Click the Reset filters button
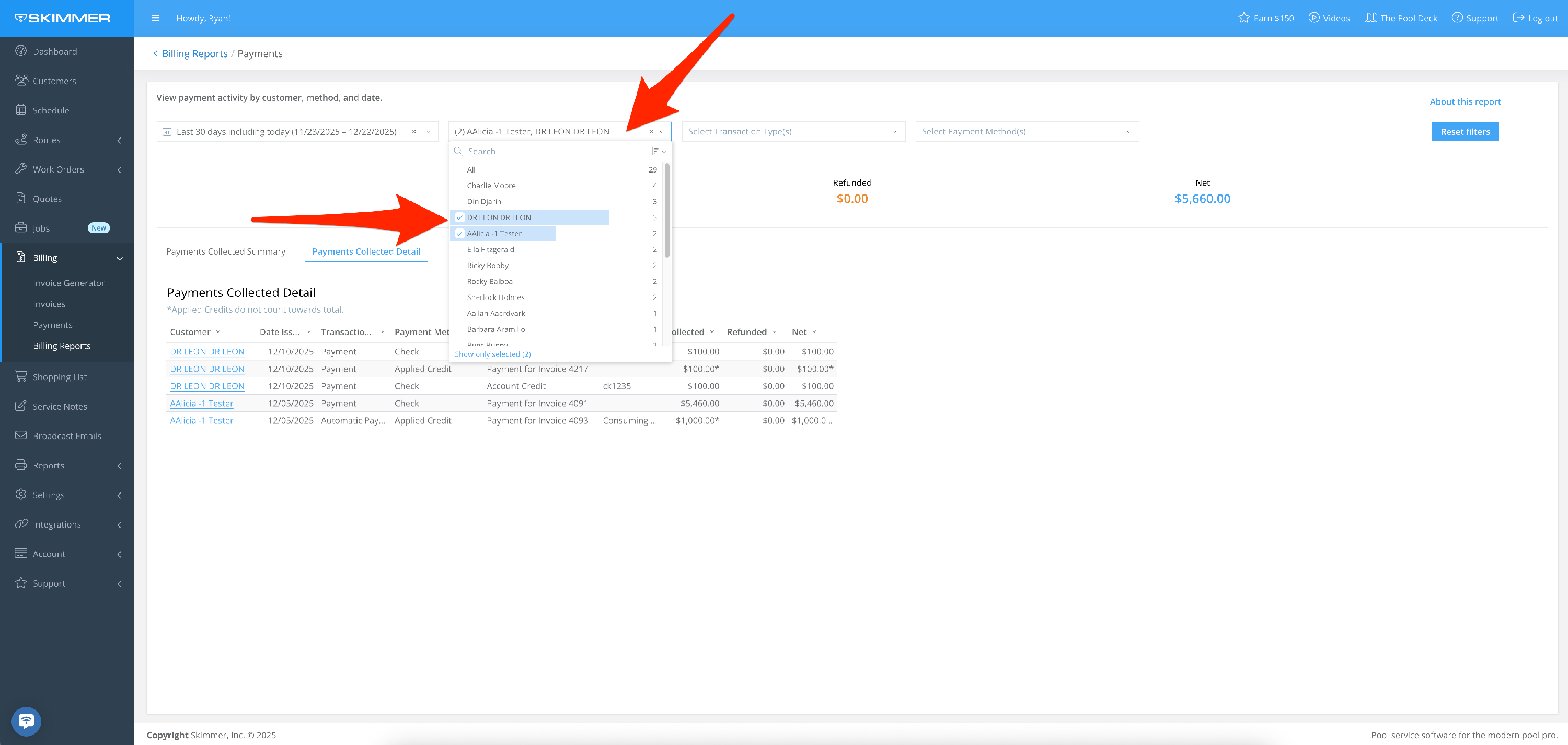1568x745 pixels. (x=1465, y=131)
